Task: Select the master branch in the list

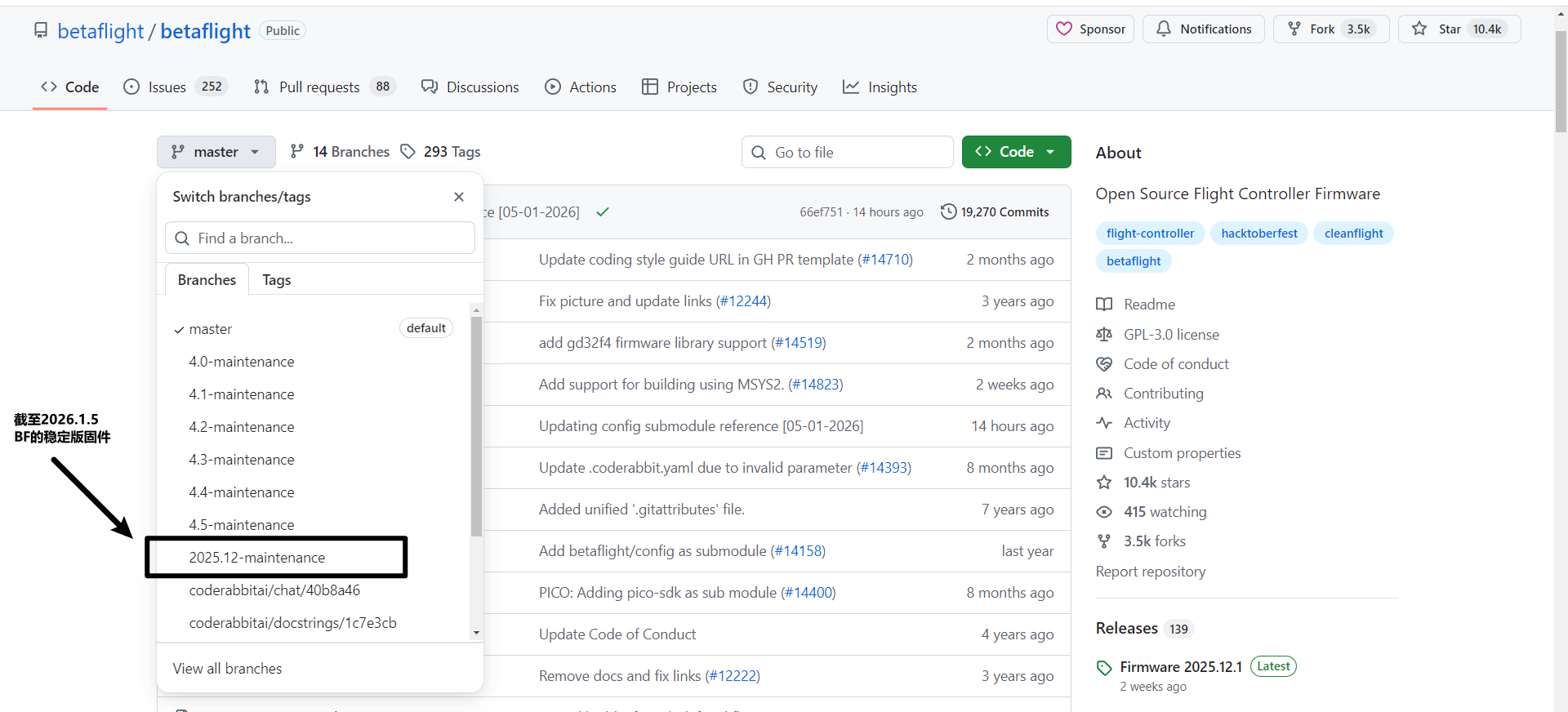Action: (x=211, y=329)
